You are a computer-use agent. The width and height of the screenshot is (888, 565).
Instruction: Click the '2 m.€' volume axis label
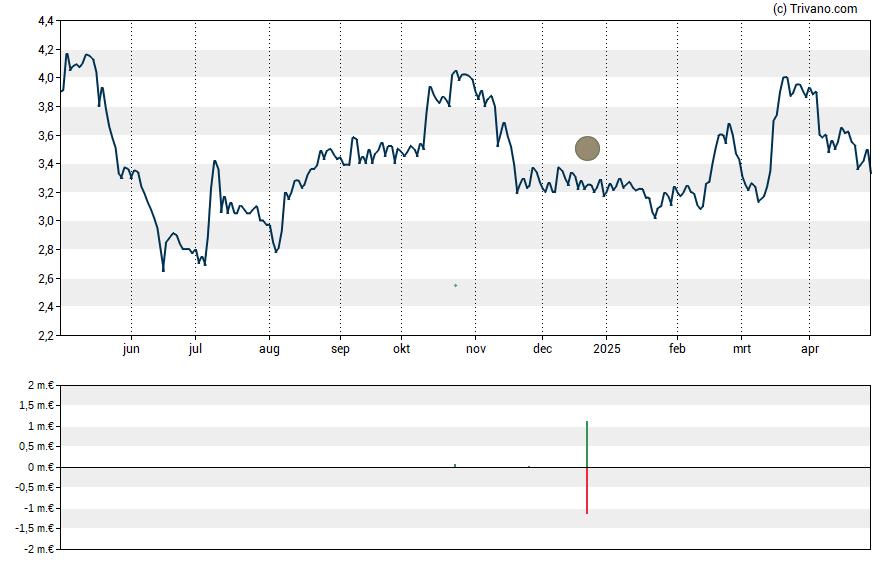(x=41, y=386)
